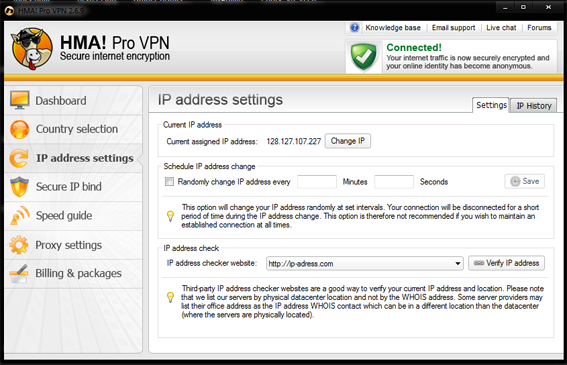Open Dashboard from the sidebar
Image resolution: width=567 pixels, height=365 pixels.
pos(74,101)
